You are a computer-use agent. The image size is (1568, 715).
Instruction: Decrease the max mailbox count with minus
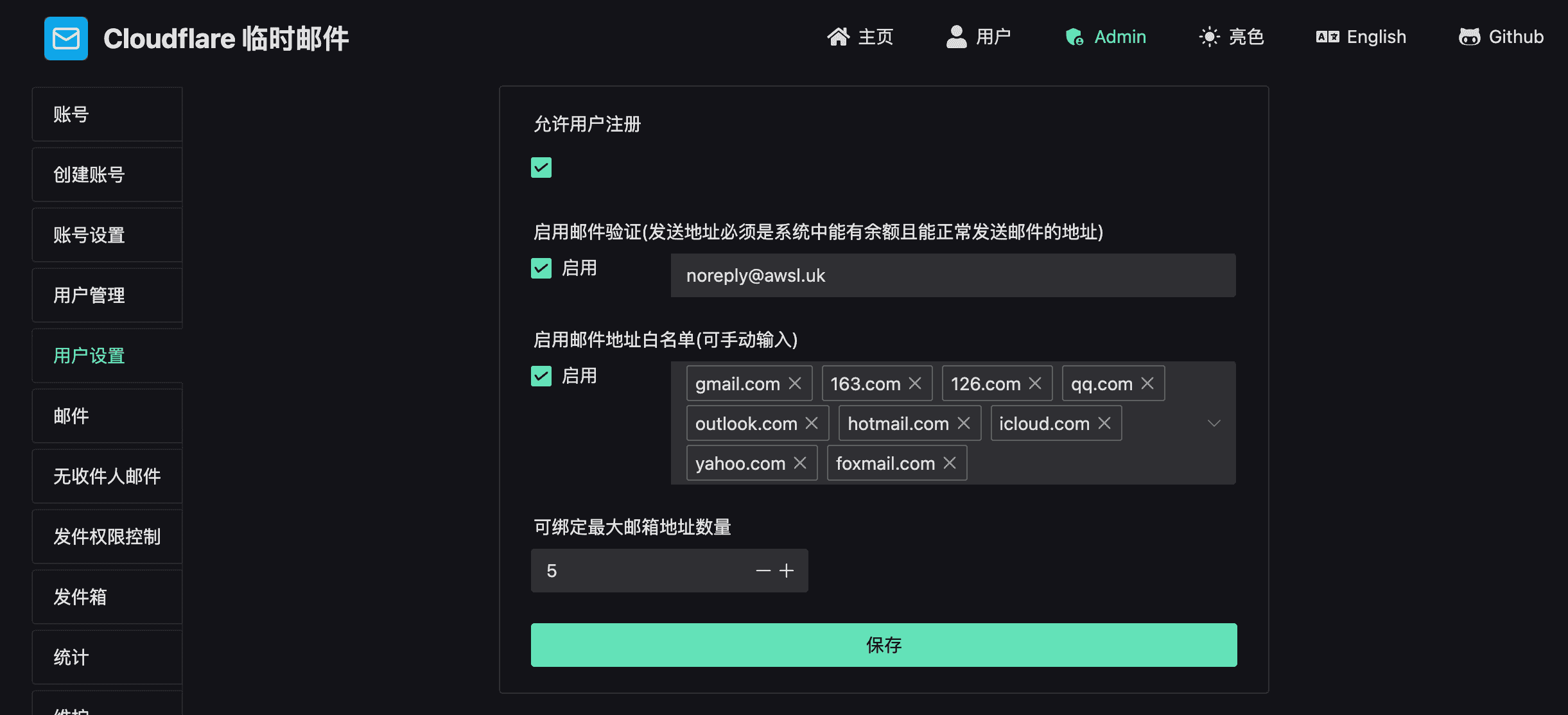(x=763, y=571)
